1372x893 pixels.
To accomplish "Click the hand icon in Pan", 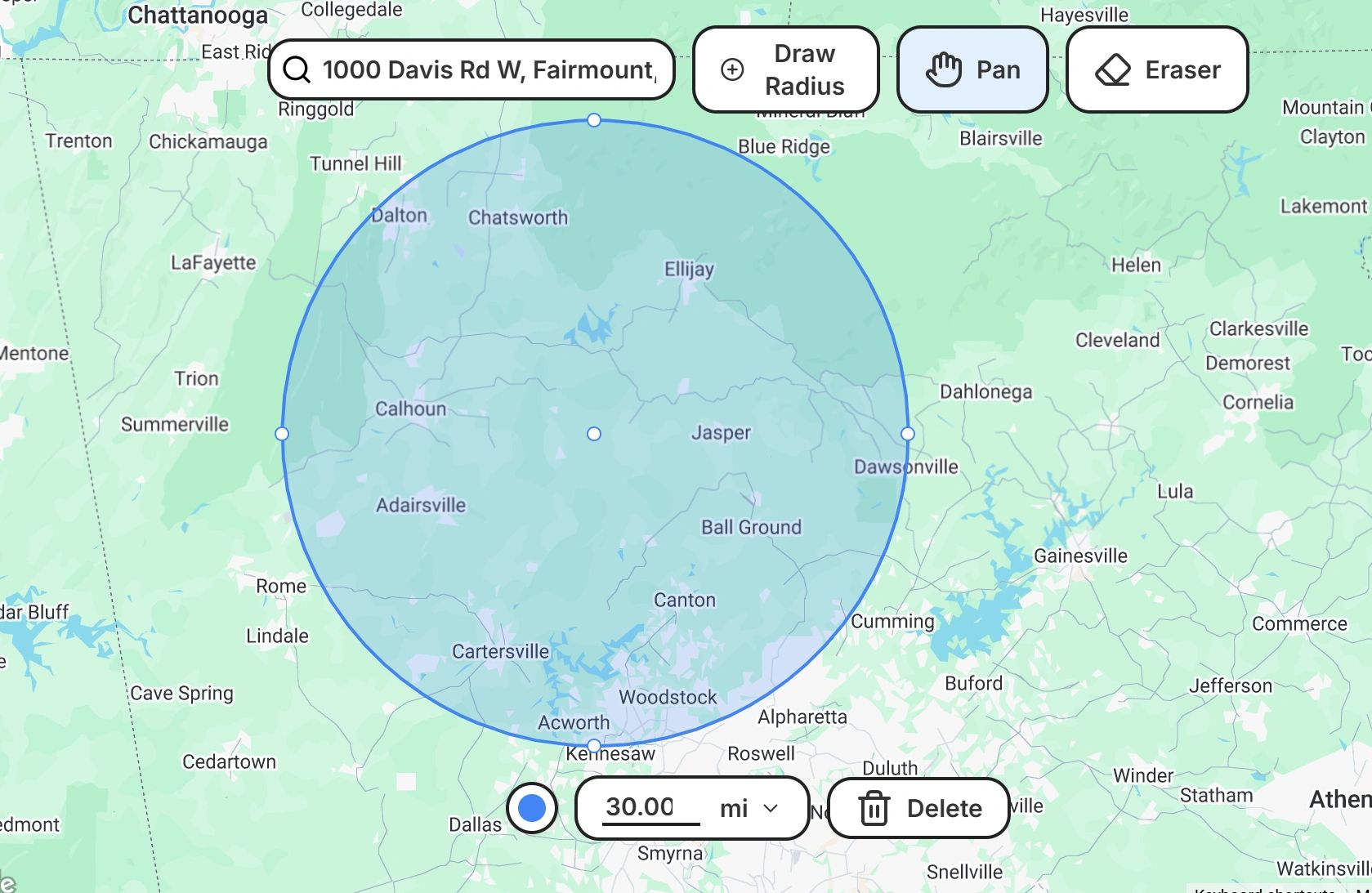I will pos(943,70).
